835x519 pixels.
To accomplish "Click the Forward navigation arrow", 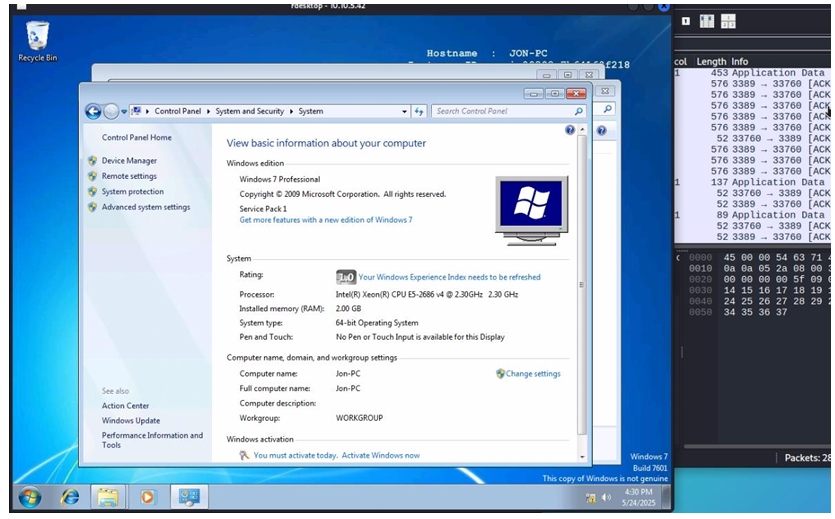I will click(111, 111).
